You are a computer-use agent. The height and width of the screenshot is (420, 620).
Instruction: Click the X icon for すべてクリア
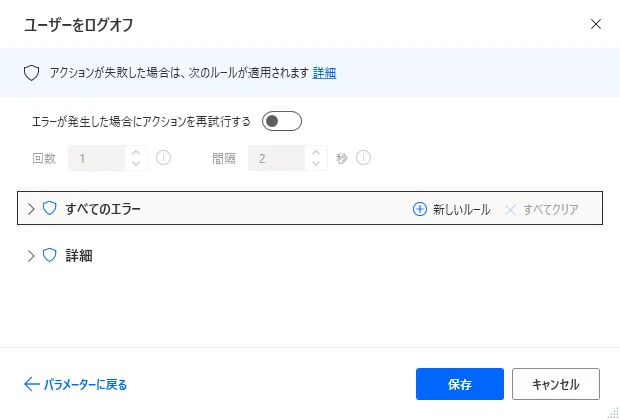click(512, 209)
